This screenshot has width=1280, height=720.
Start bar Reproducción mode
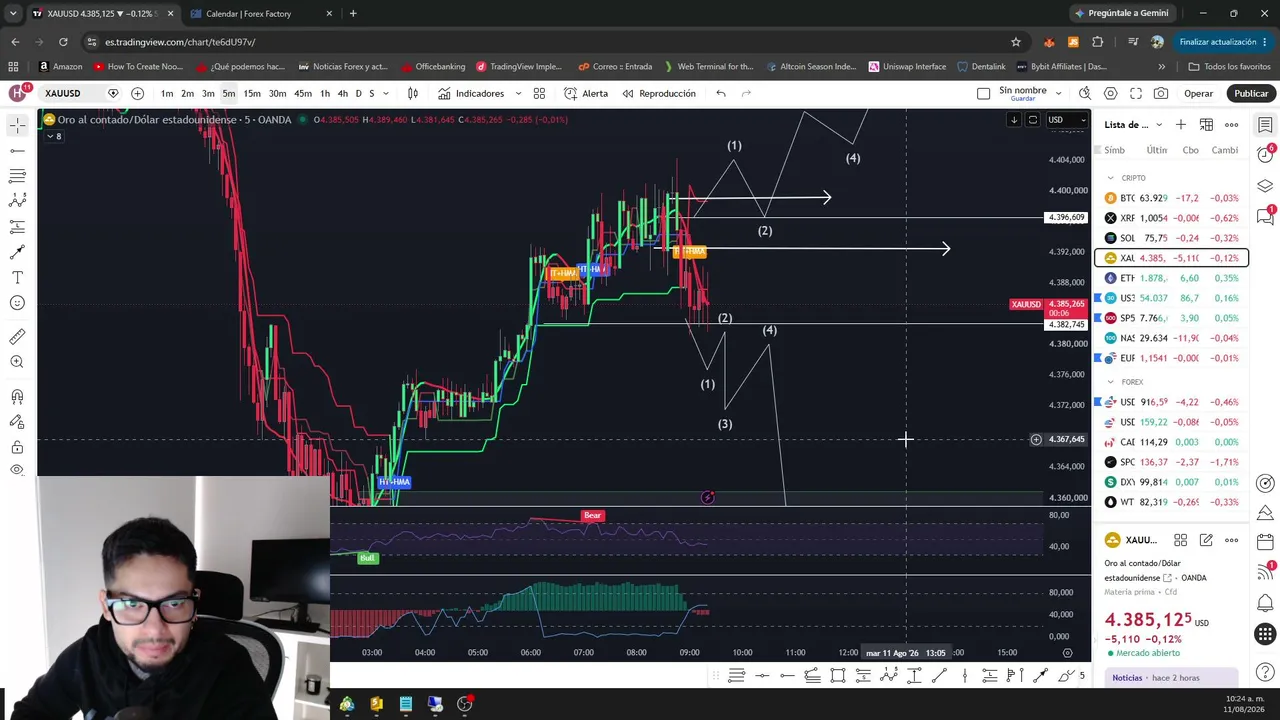click(659, 93)
